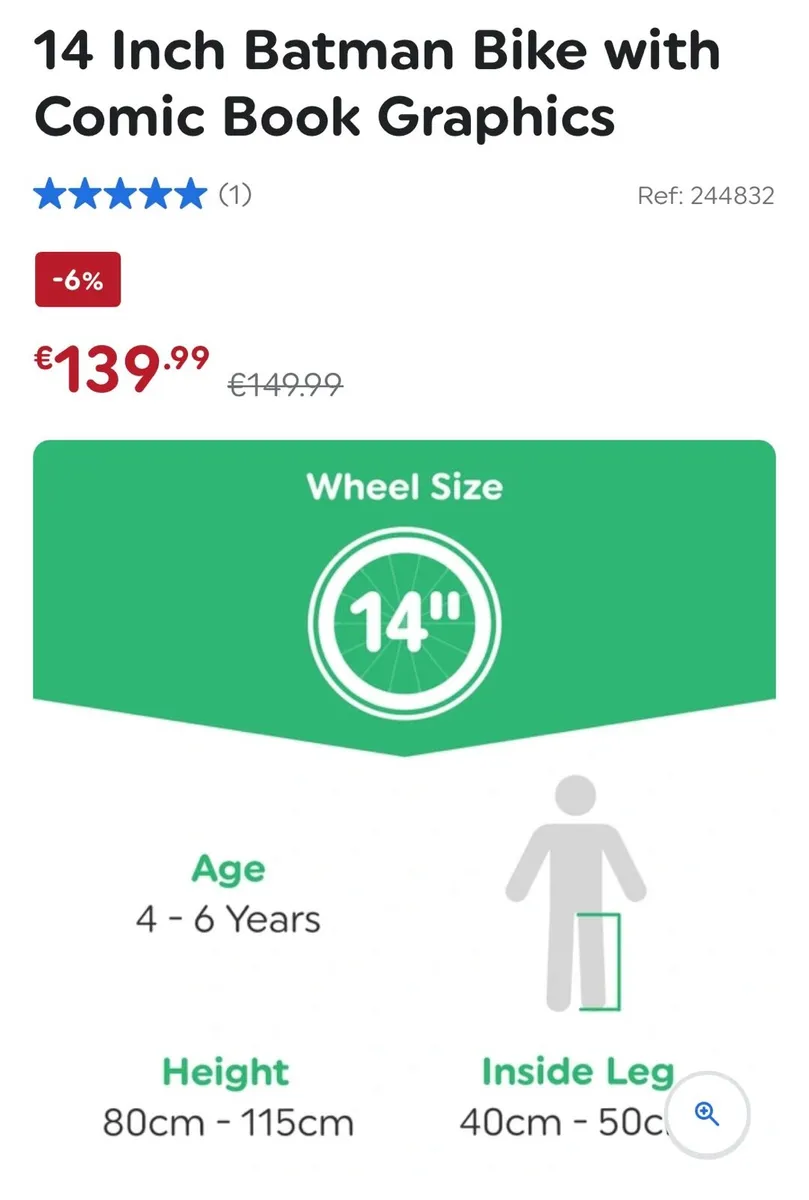Select the grey person silhouette figure
This screenshot has height=1200, width=809.
pos(575,892)
